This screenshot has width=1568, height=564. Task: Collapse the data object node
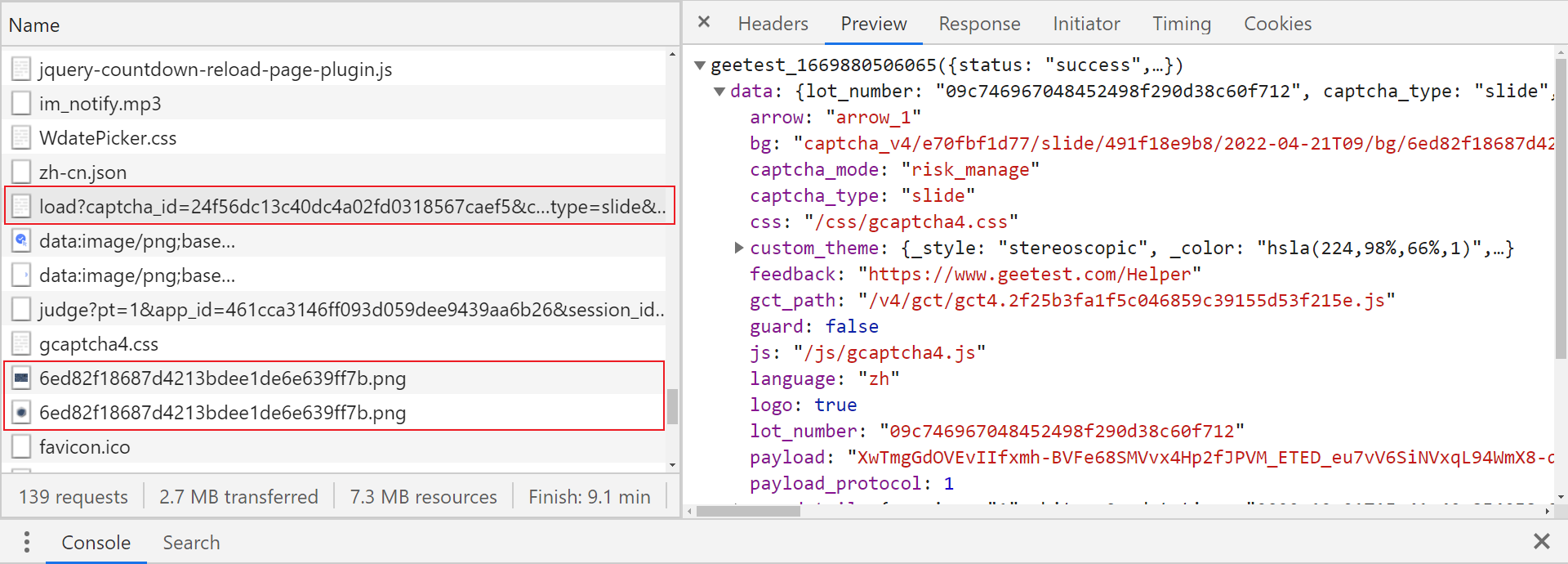click(719, 92)
